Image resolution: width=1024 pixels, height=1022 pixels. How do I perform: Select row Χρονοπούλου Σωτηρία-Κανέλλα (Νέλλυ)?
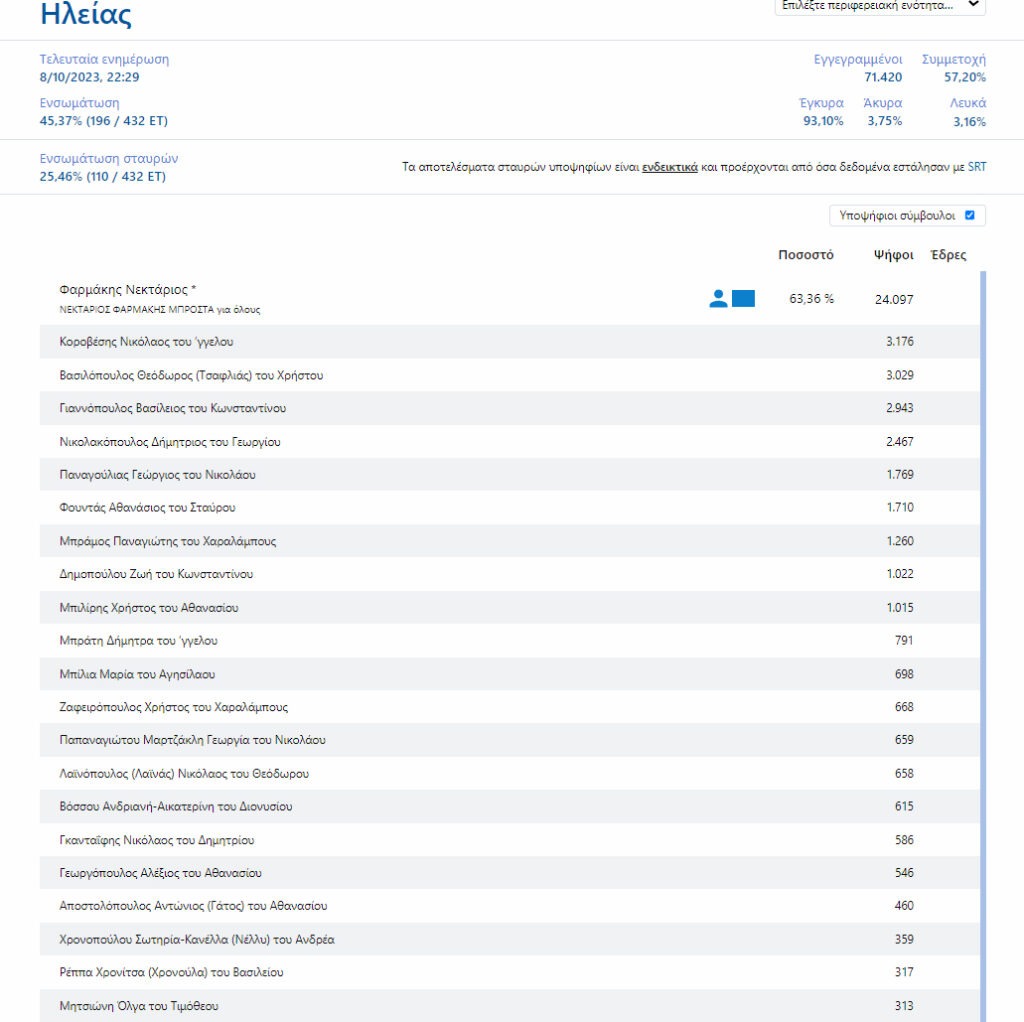tap(509, 939)
